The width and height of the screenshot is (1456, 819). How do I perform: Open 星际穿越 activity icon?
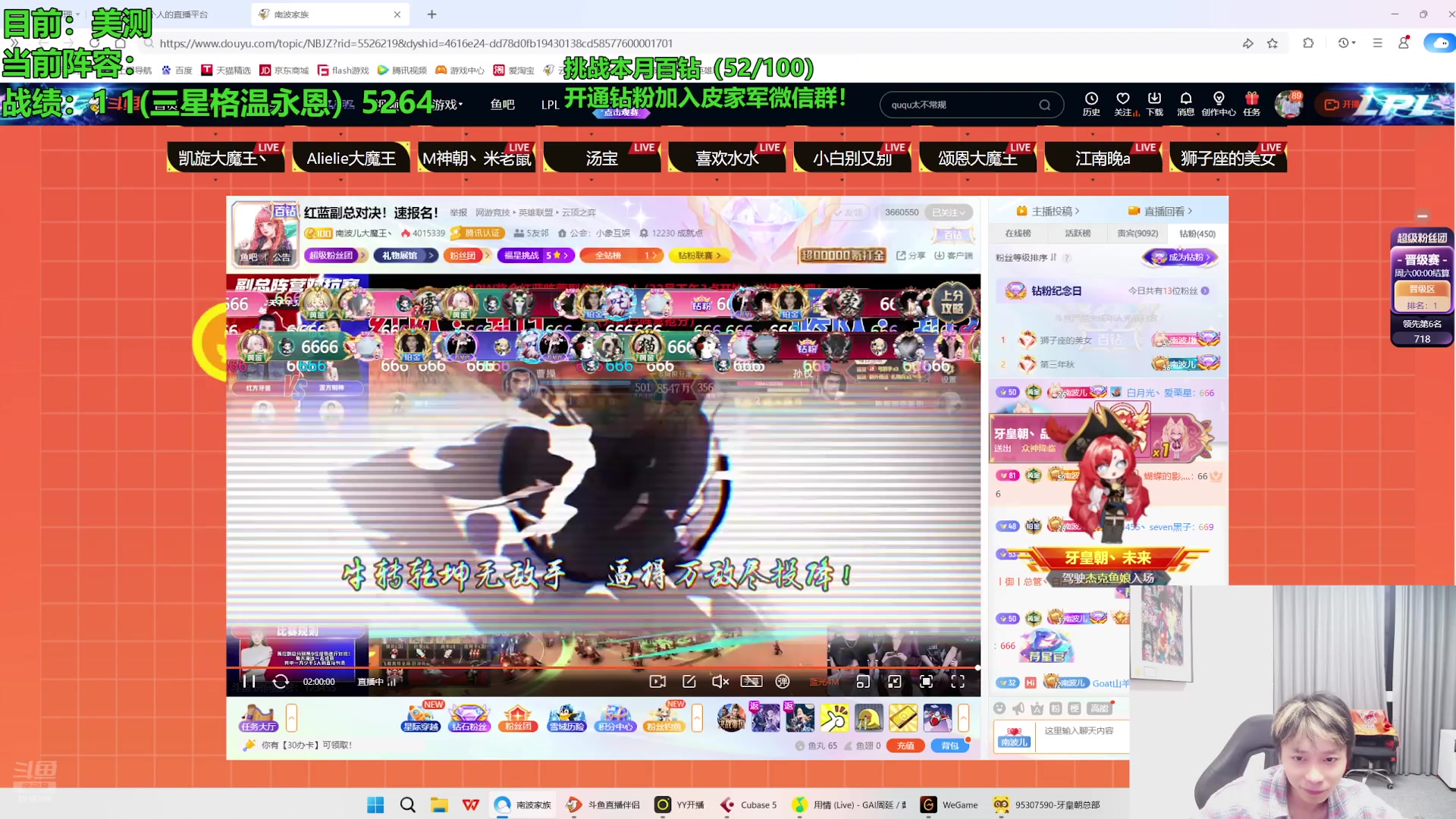(421, 717)
